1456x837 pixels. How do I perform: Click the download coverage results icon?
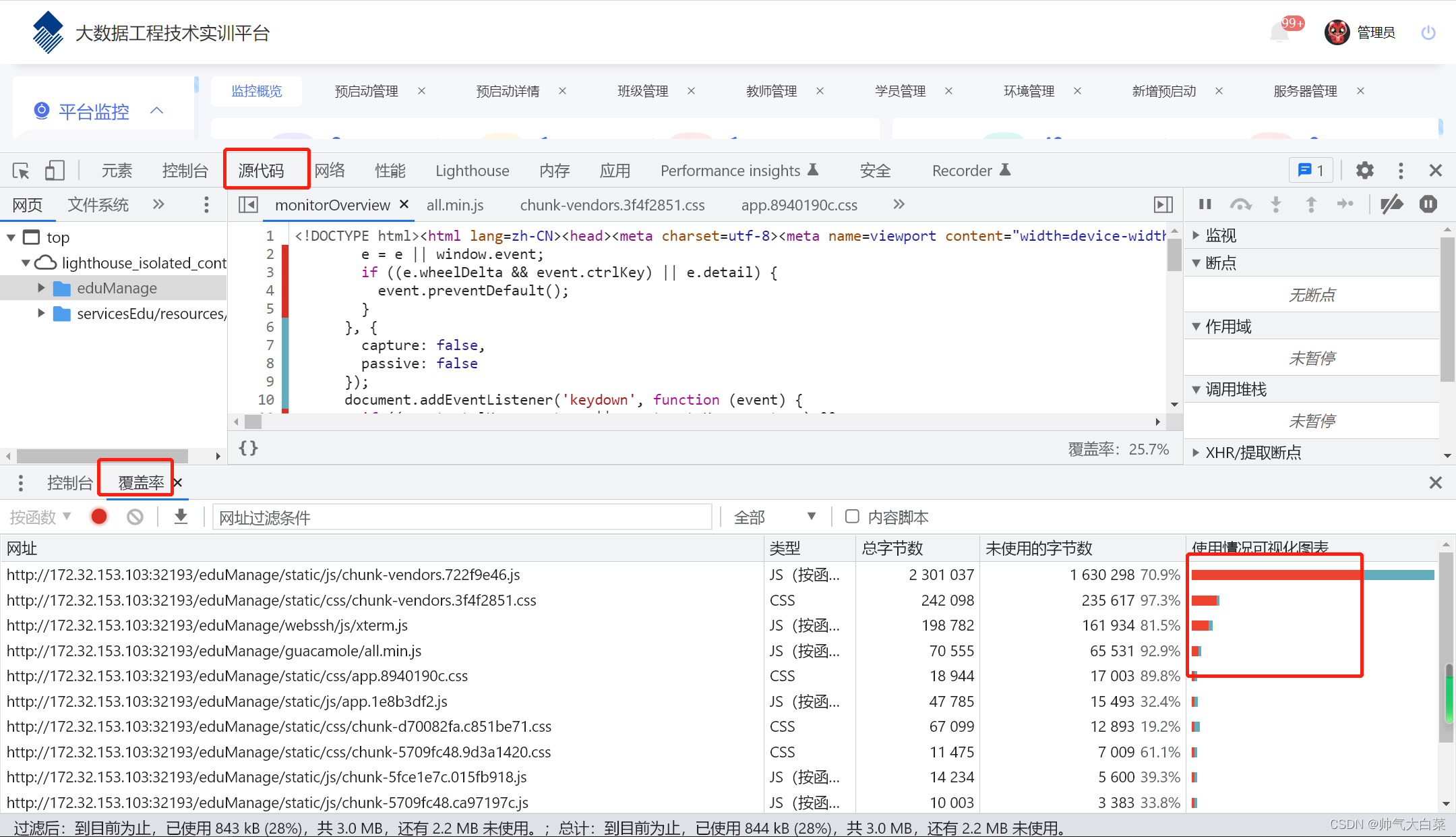pos(181,518)
